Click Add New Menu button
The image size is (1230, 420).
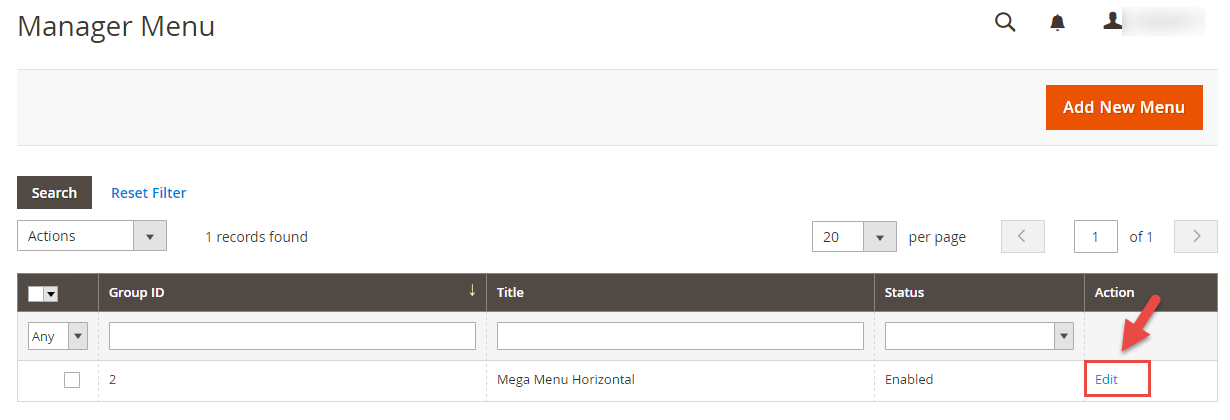[x=1124, y=107]
